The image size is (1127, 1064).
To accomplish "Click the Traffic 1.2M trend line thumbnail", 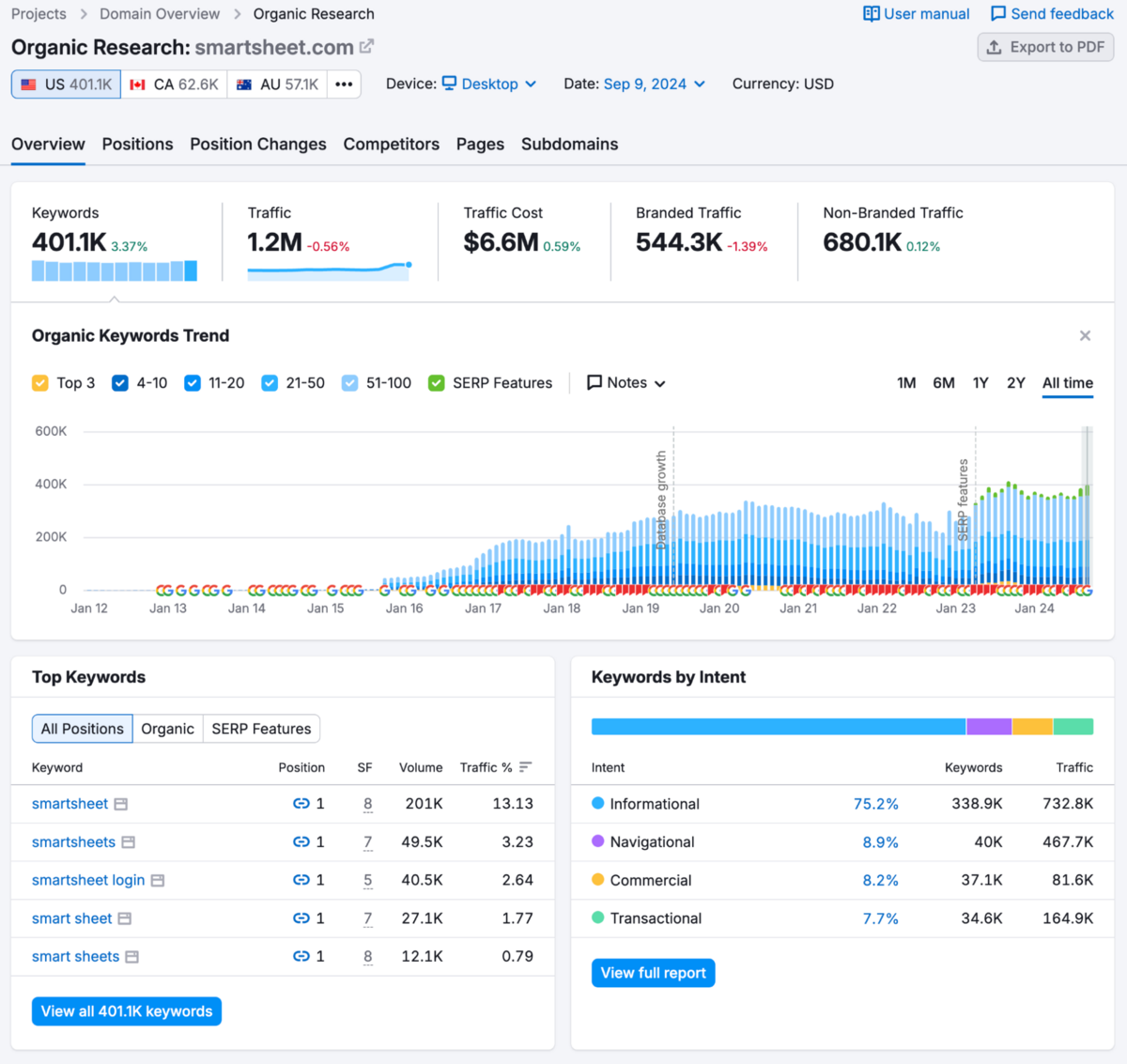I will (x=330, y=270).
